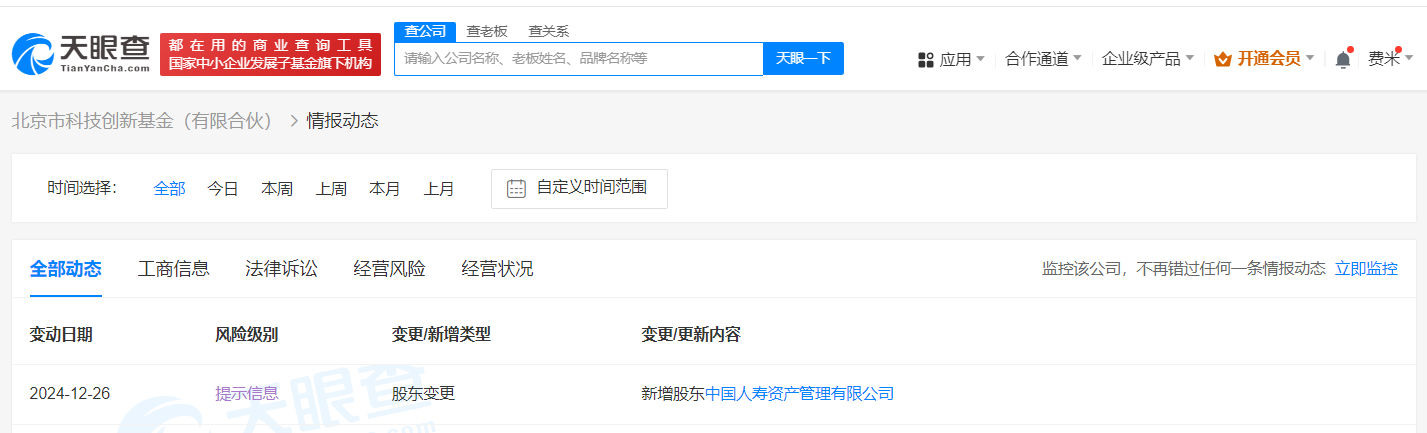Expand the 开通会员 dropdown arrow
This screenshot has height=433, width=1427.
click(x=1310, y=59)
